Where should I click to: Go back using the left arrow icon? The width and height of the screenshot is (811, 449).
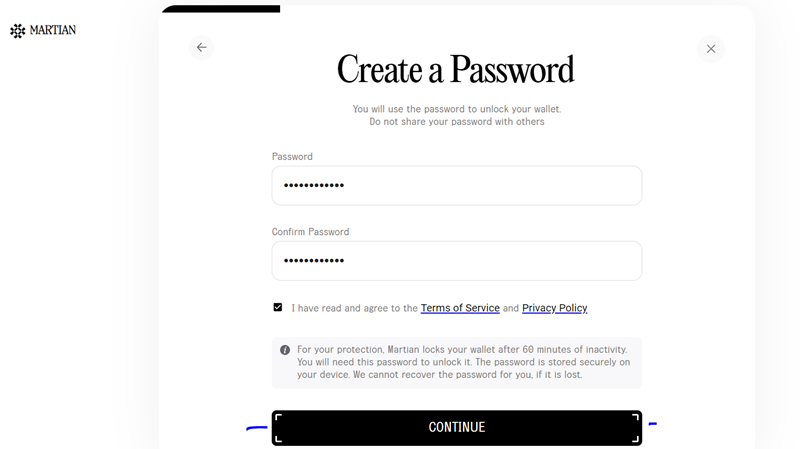click(201, 48)
